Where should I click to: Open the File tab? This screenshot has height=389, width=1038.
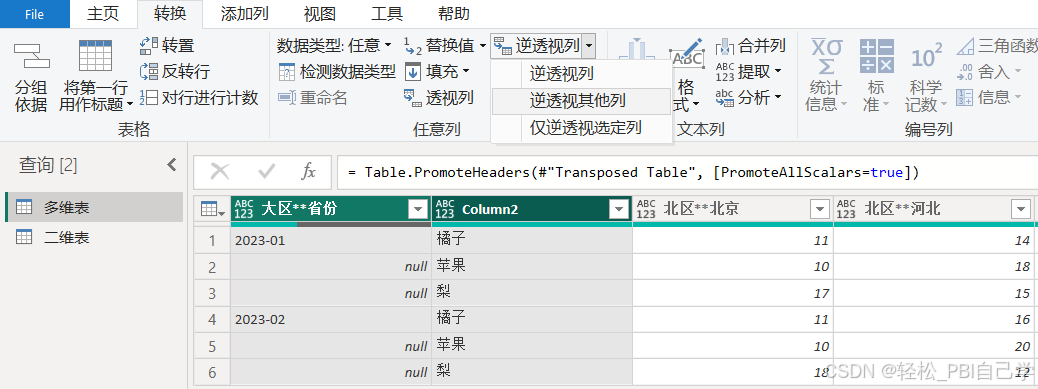click(x=34, y=14)
